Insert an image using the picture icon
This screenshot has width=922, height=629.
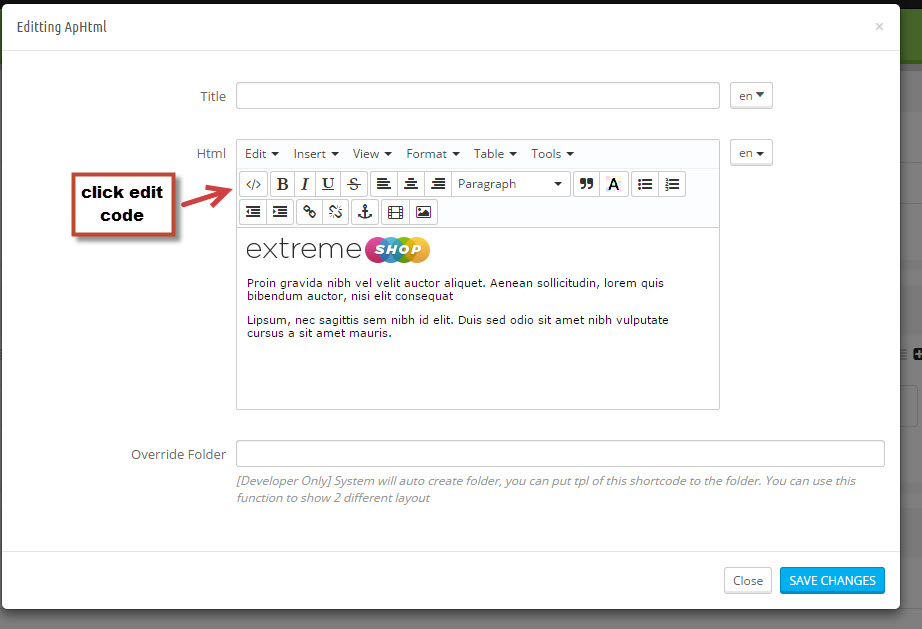click(x=423, y=212)
